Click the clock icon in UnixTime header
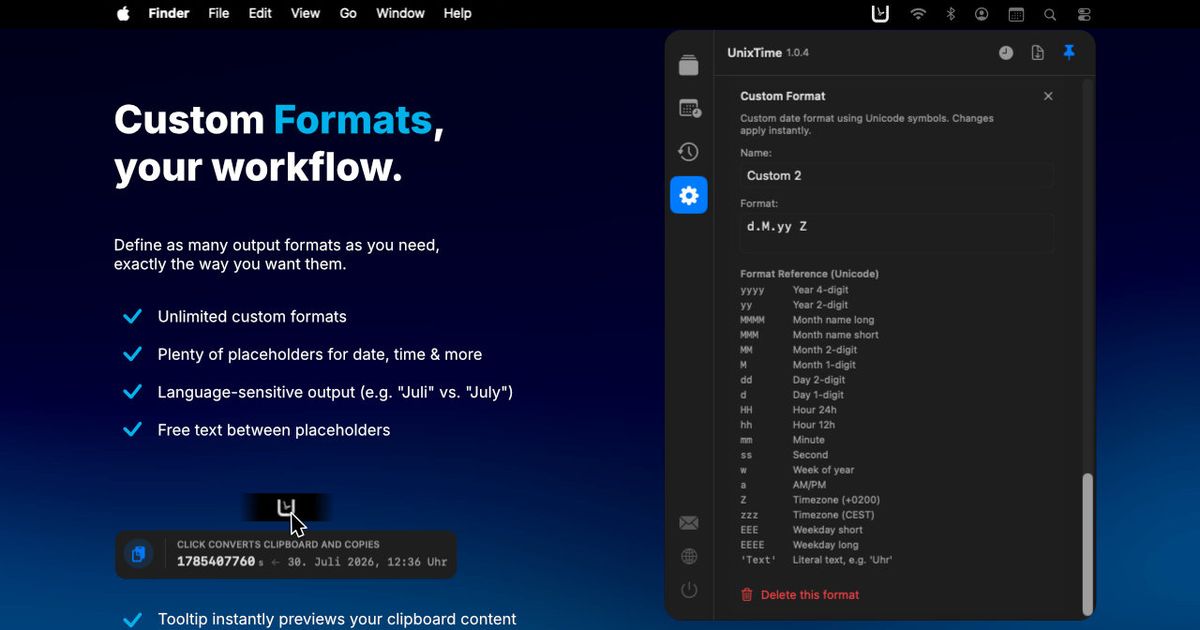1200x630 pixels. point(1006,53)
